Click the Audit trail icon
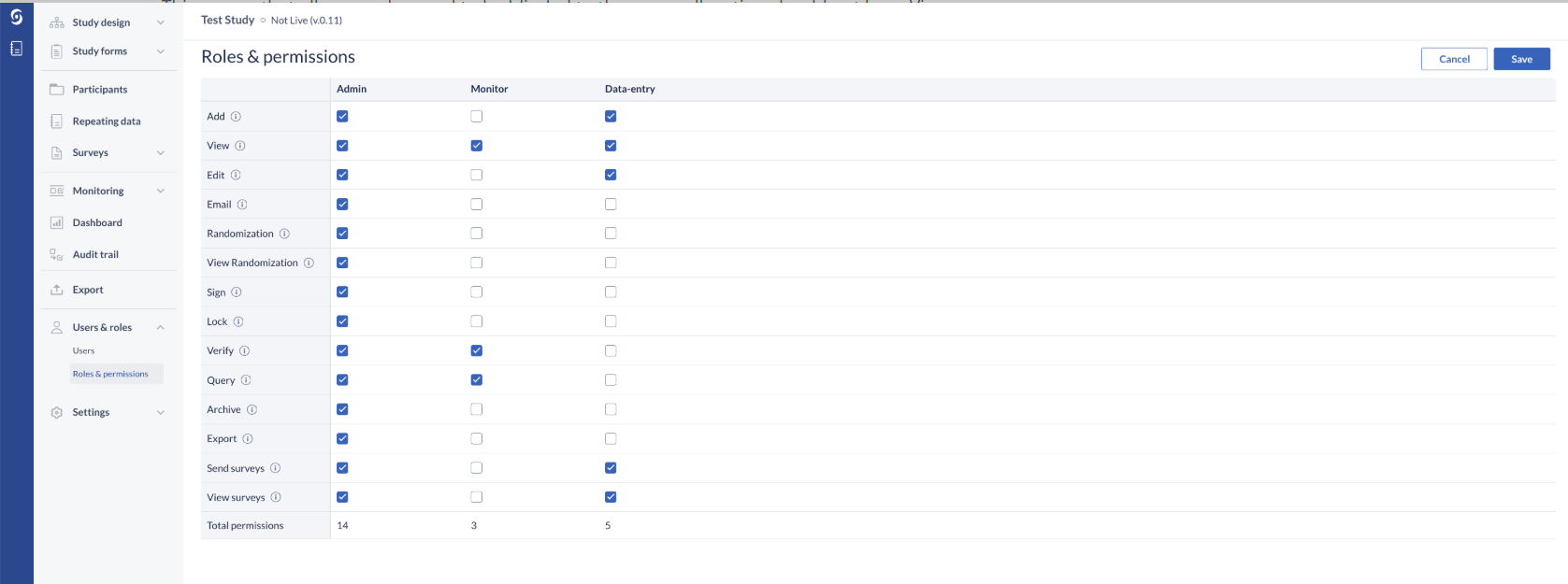Viewport: 1568px width, 584px height. coord(56,254)
